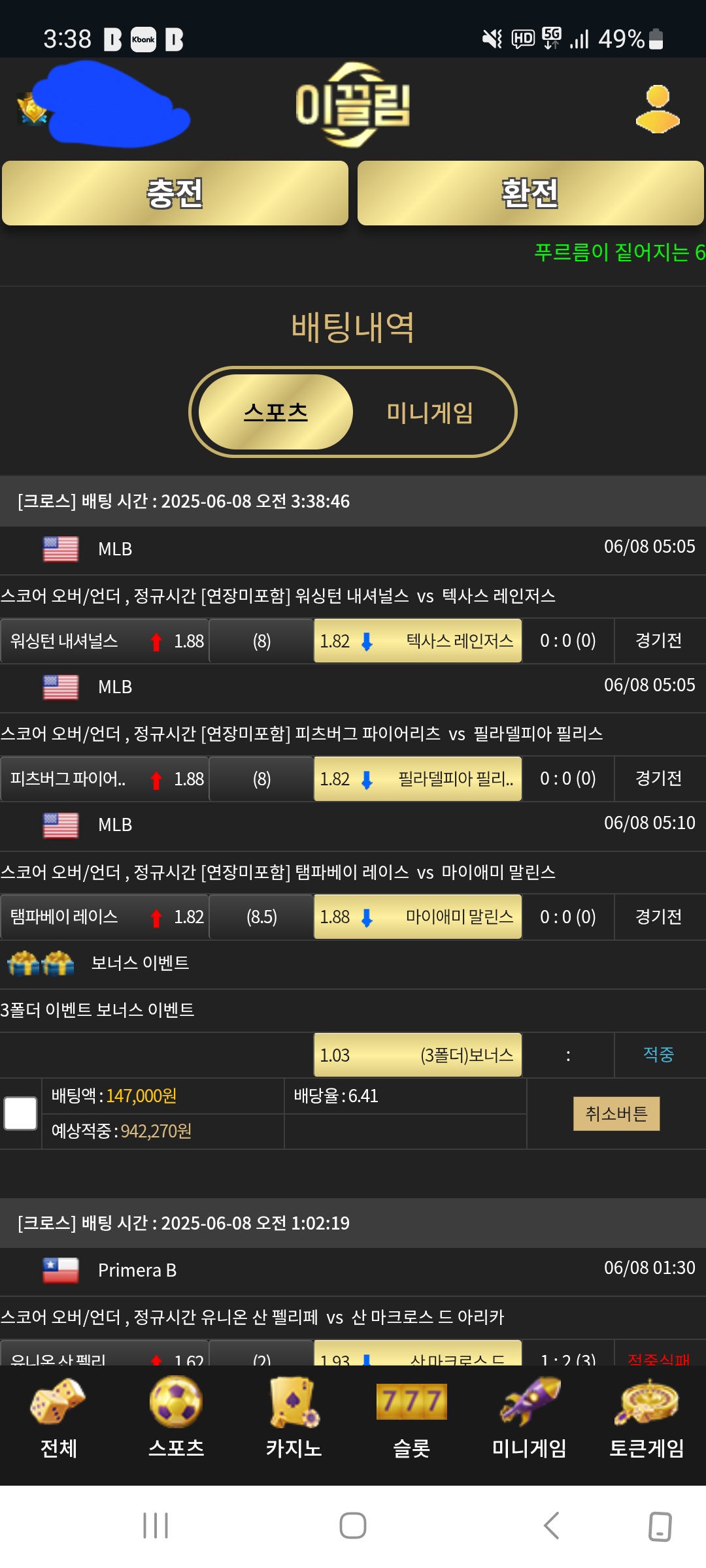Switch to the 미니게임 history tab

pyautogui.click(x=429, y=412)
